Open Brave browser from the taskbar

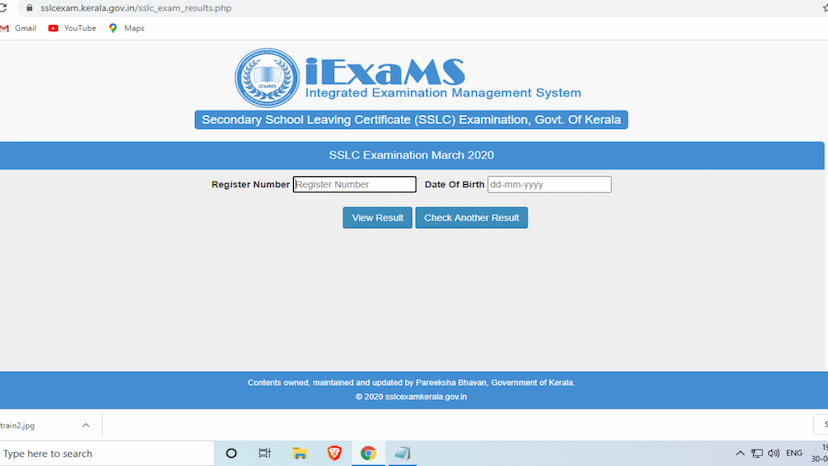(x=334, y=453)
